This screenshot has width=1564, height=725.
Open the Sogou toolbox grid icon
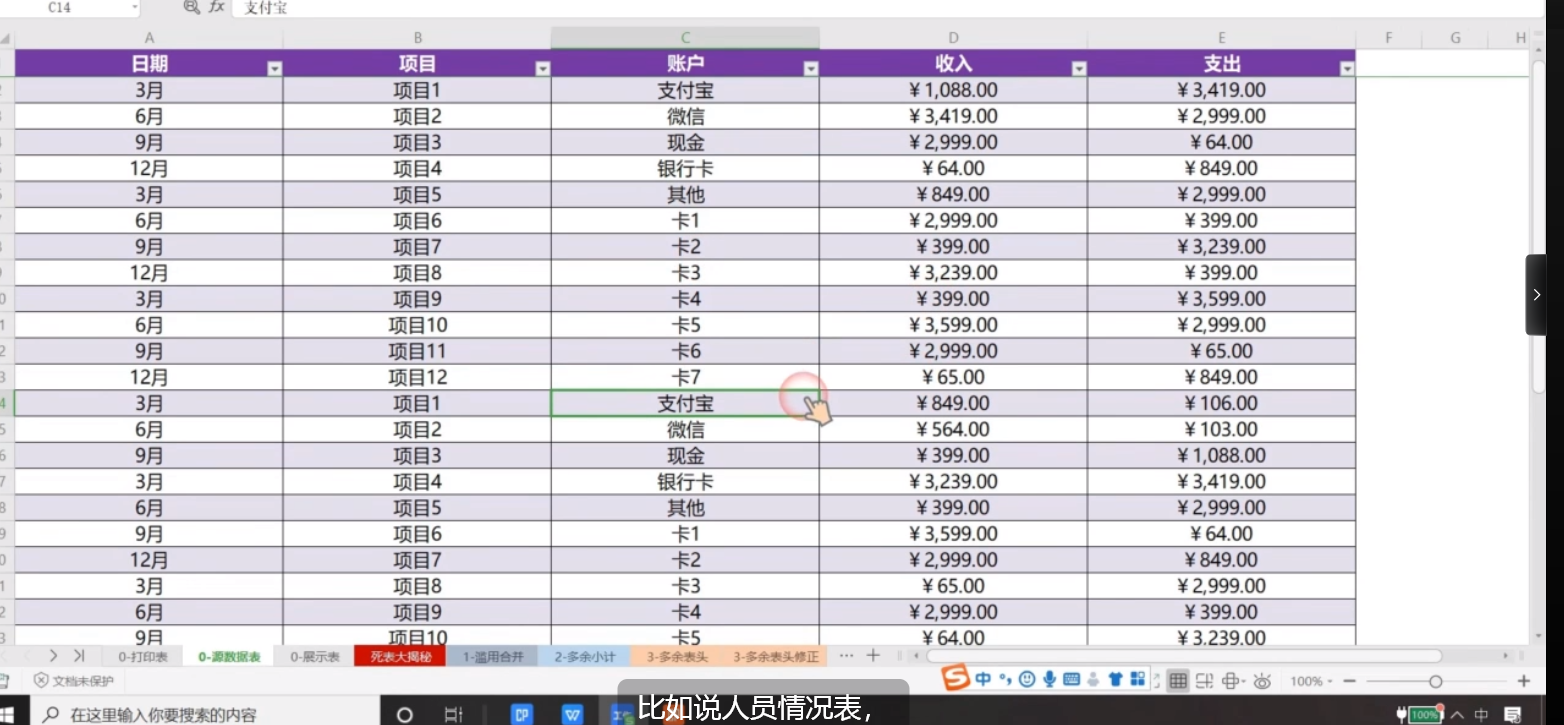click(x=1137, y=680)
